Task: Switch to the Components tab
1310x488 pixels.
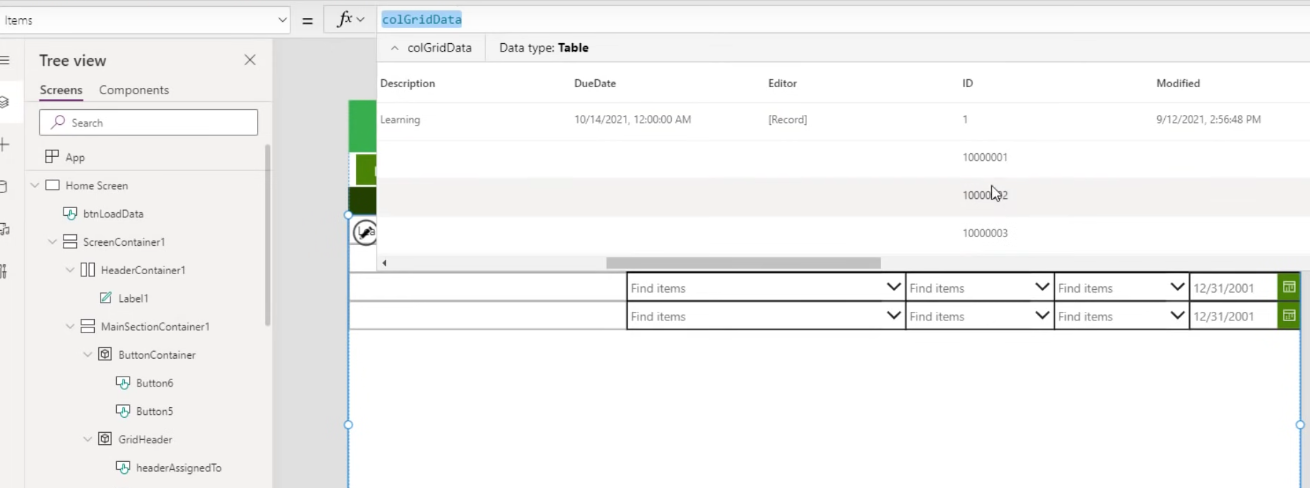Action: [x=134, y=90]
